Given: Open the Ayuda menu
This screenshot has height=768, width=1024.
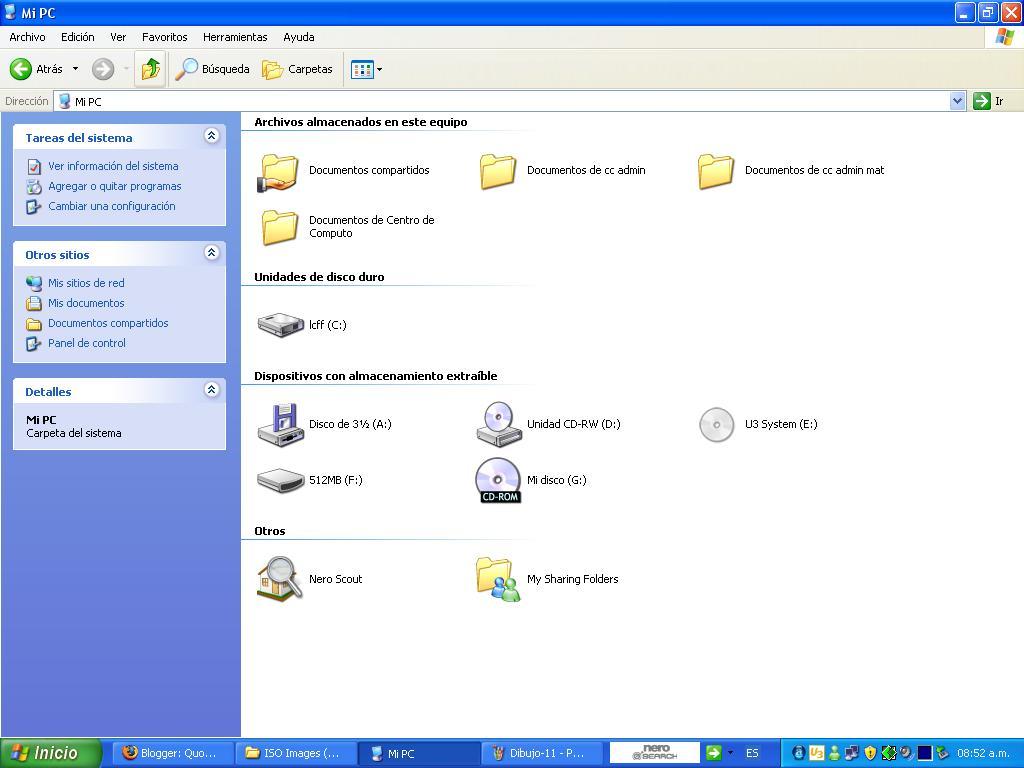Looking at the screenshot, I should click(299, 37).
